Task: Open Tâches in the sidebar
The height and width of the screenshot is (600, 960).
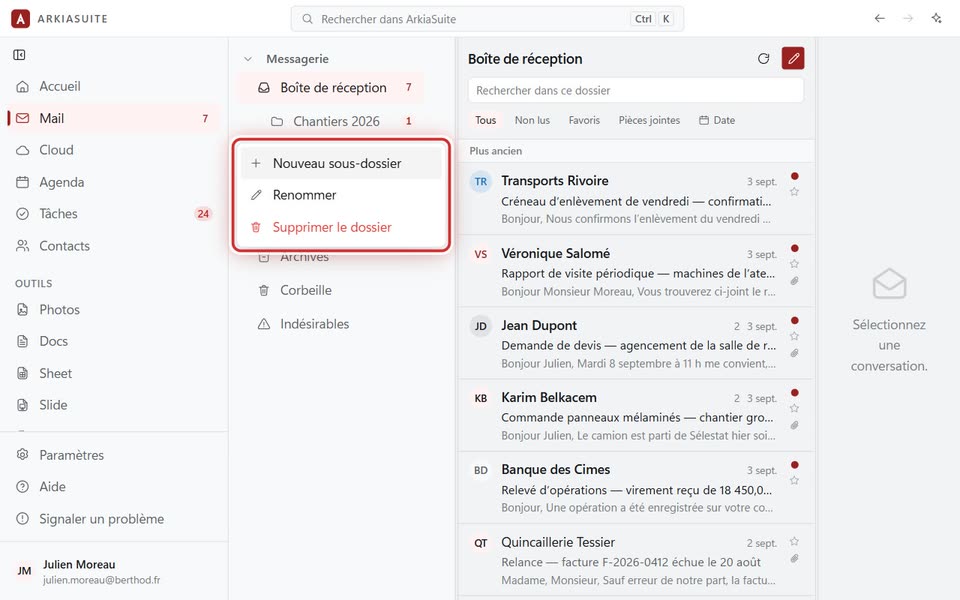Action: click(x=114, y=214)
